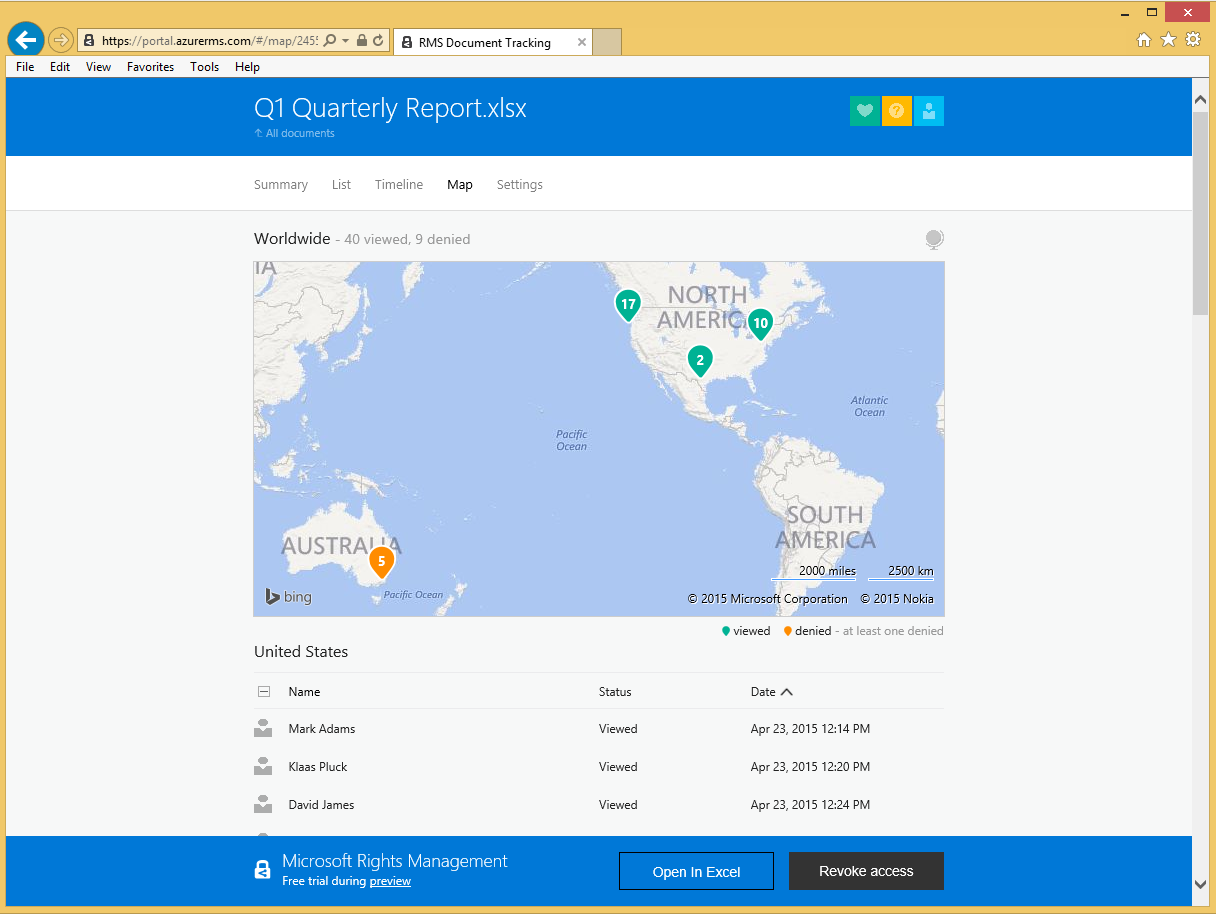Viewport: 1216px width, 914px height.
Task: Click the vertical scrollbar thumb
Action: pyautogui.click(x=1201, y=212)
